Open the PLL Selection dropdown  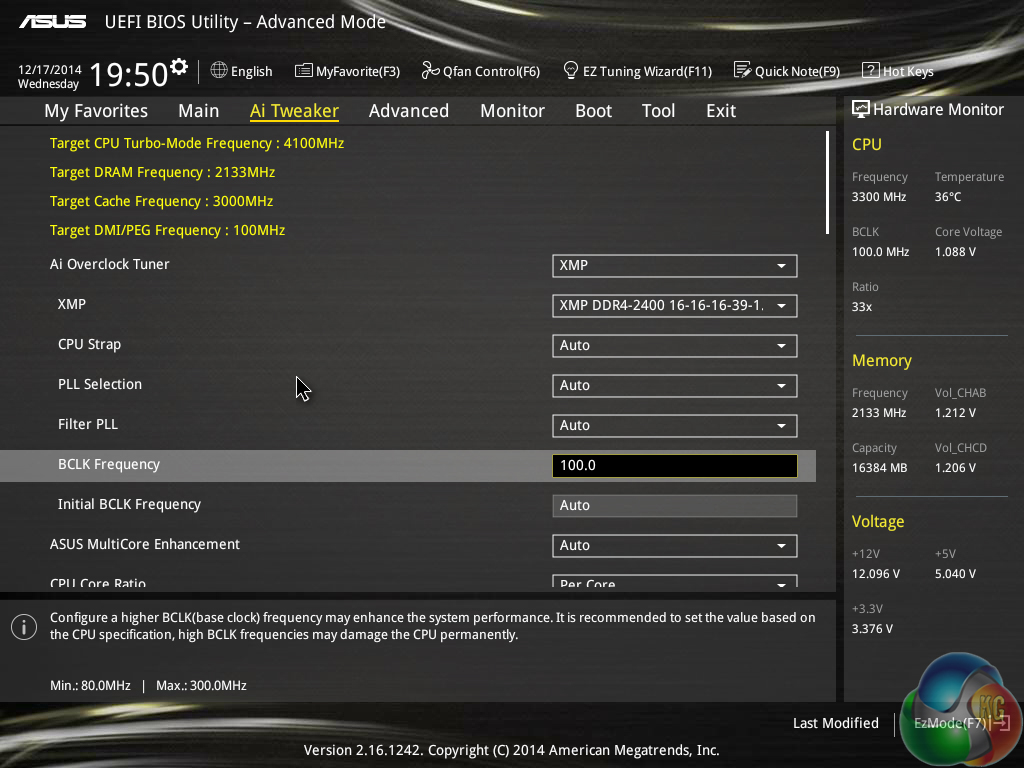675,385
